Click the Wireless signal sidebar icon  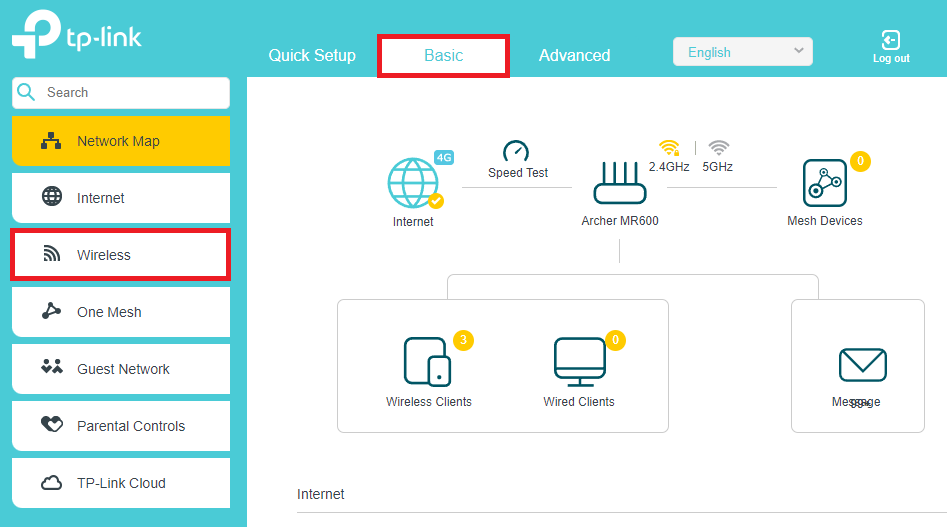pos(51,254)
